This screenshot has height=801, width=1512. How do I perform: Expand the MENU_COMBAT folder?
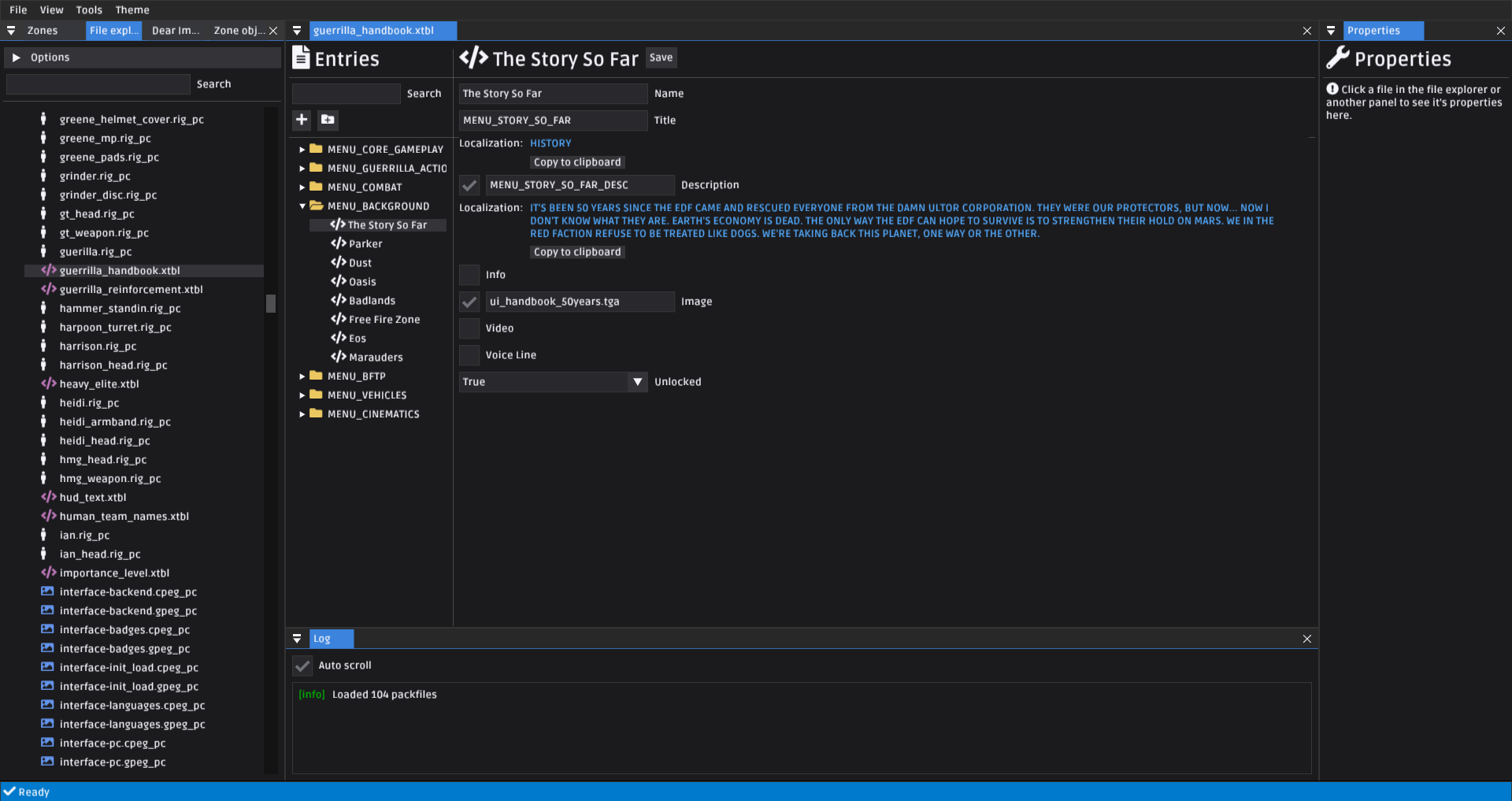tap(302, 187)
